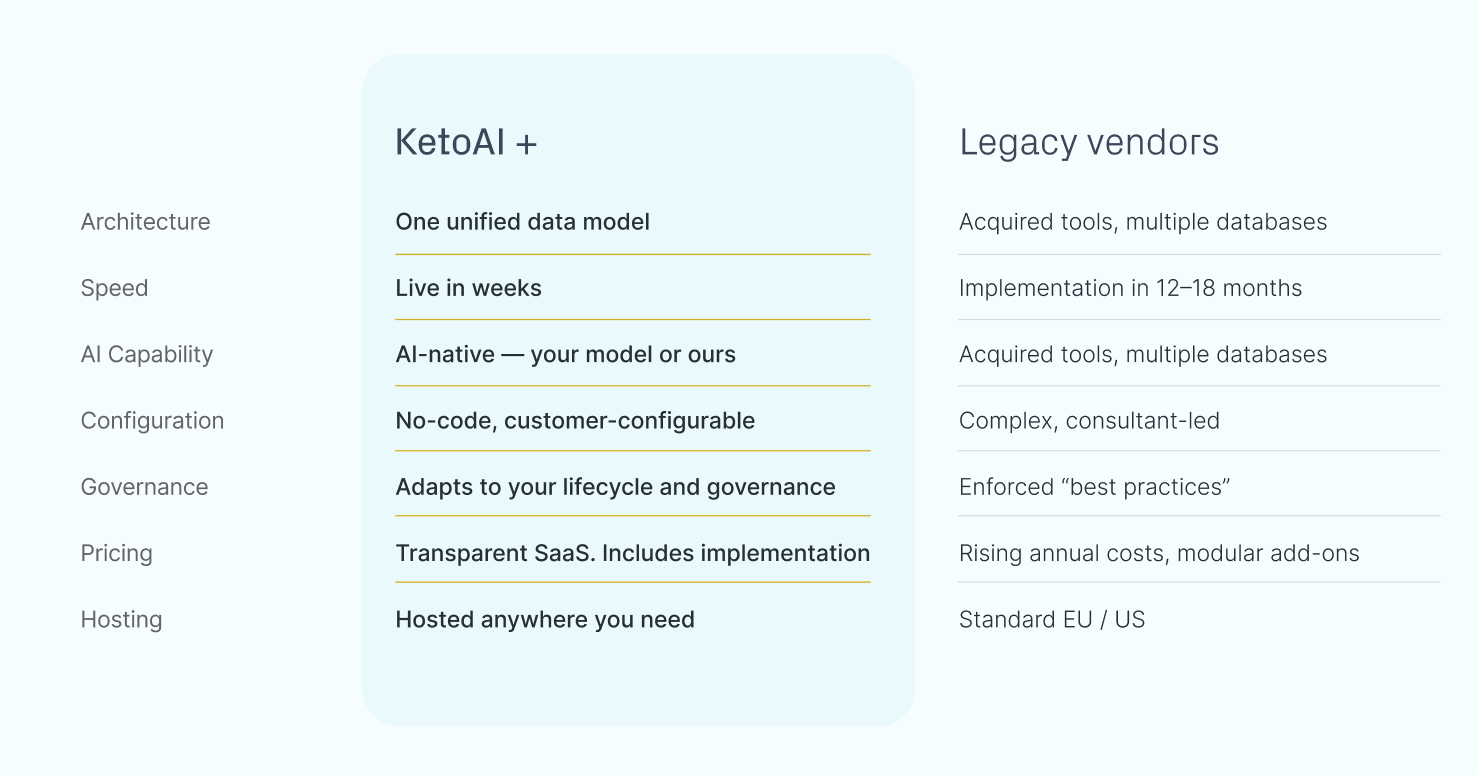Click 'Hosted anywhere you need' entry
This screenshot has width=1477, height=775.
(x=545, y=620)
